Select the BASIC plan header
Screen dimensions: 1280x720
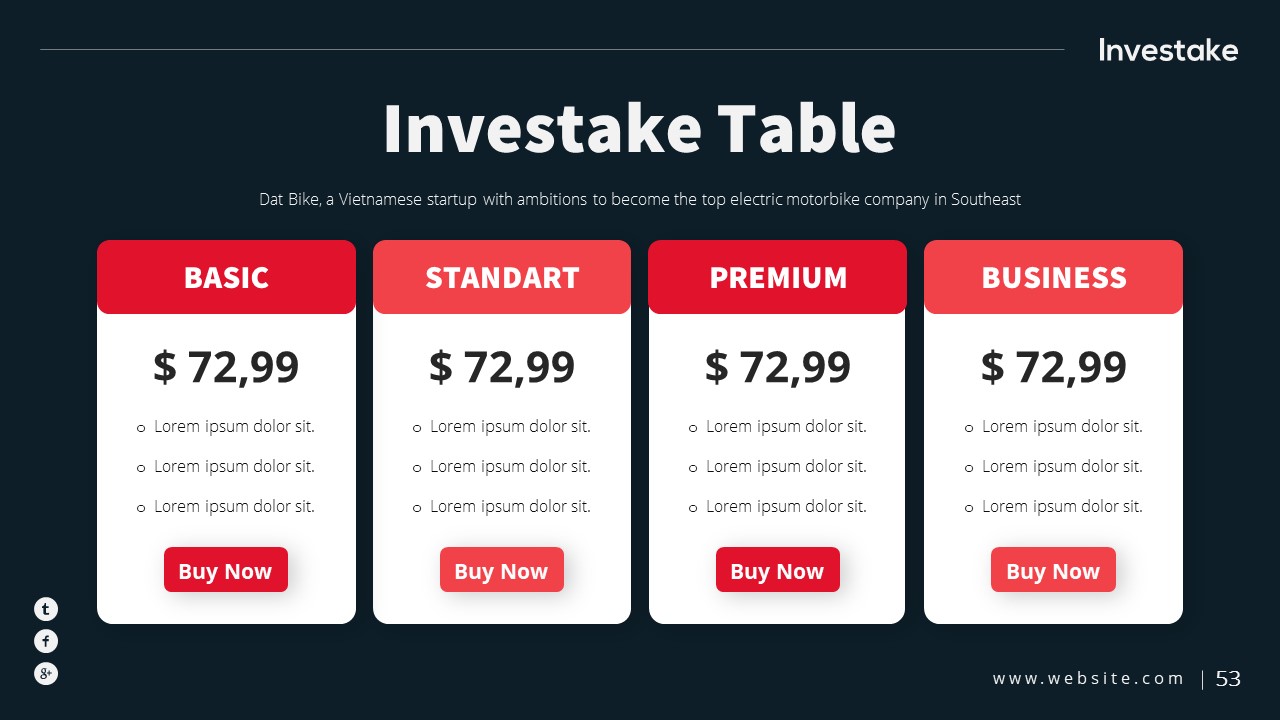[226, 277]
